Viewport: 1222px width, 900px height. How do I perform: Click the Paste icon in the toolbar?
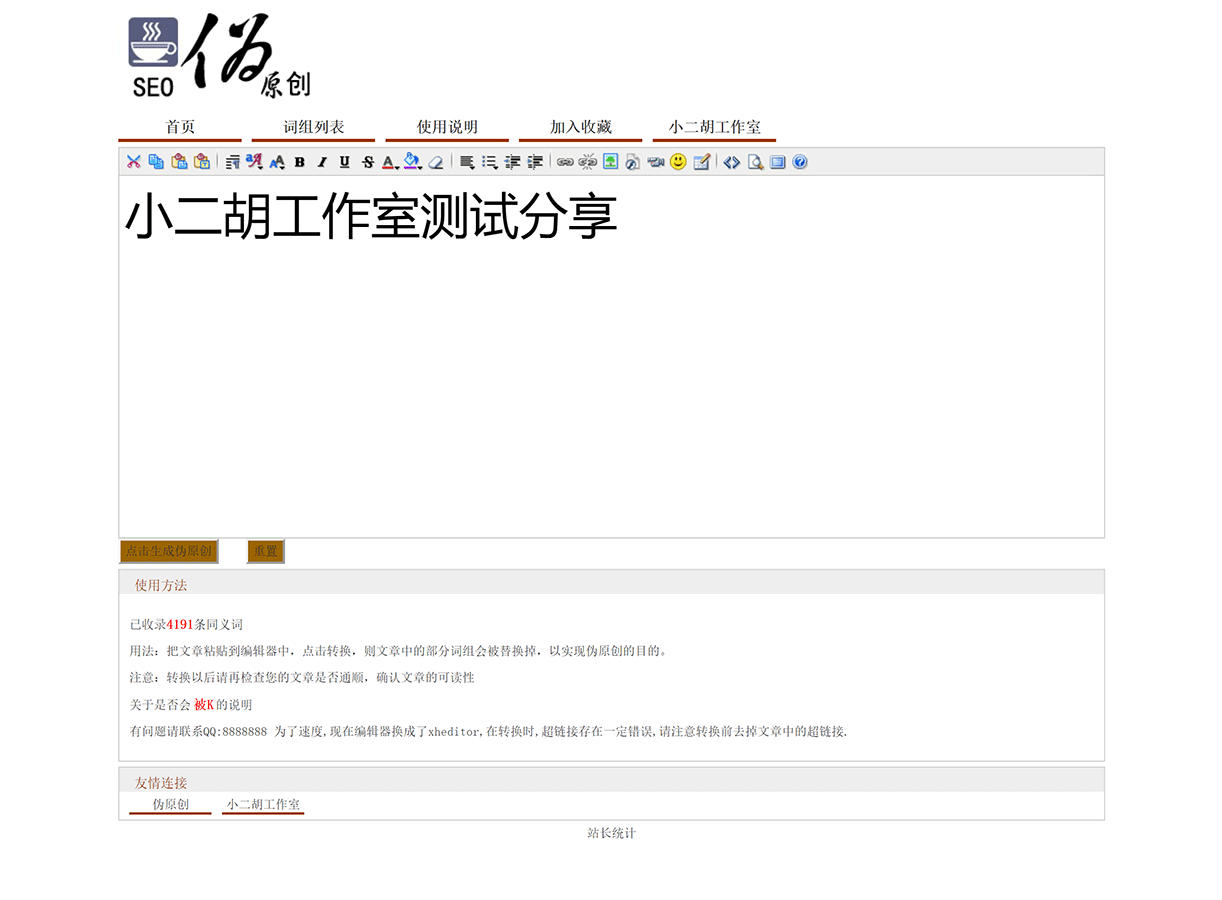181,161
